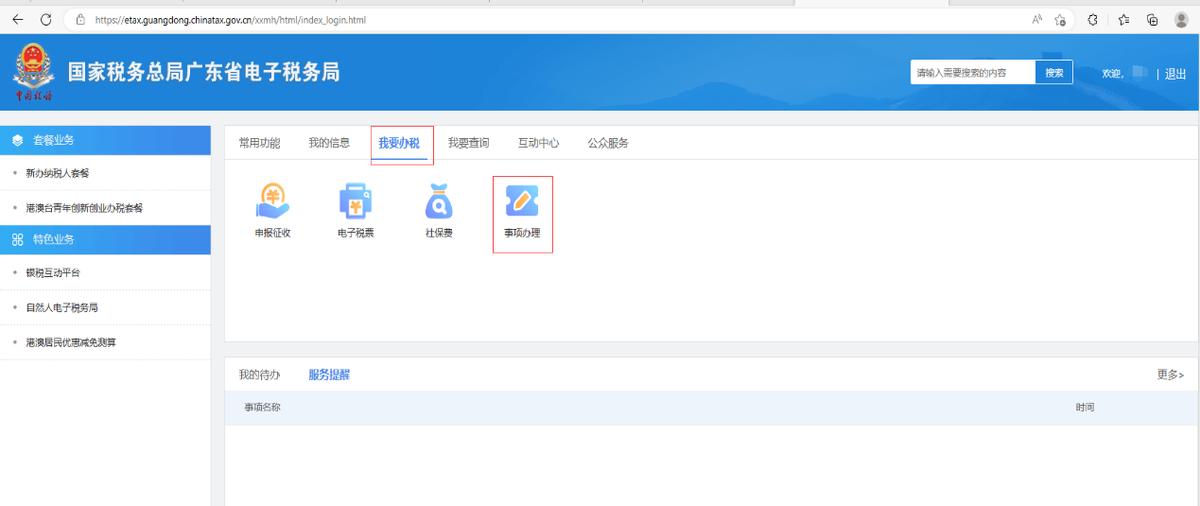Click the browser refresh icon
The width and height of the screenshot is (1200, 506).
[46, 19]
